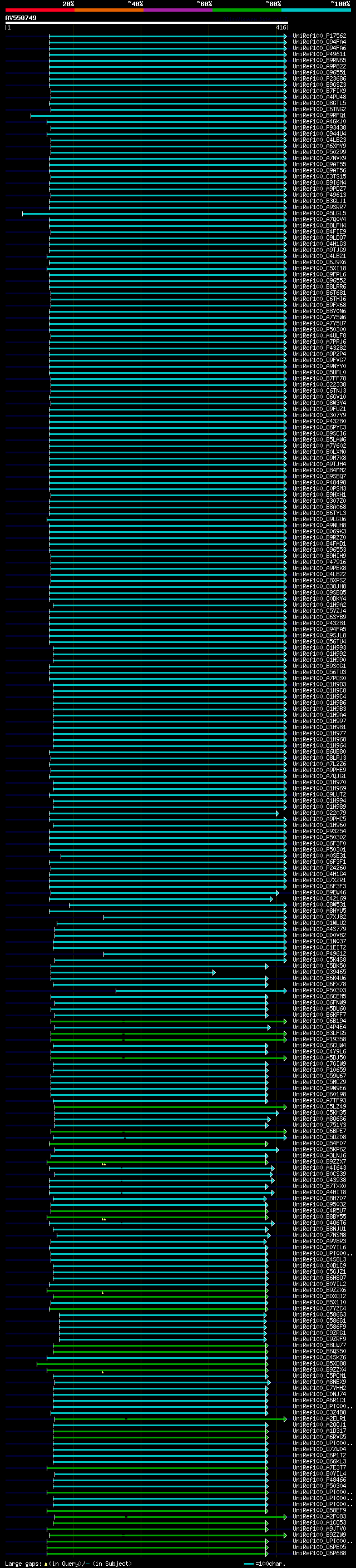Viewport: 356px width, 1568px height.
Task: Select the UniRef100_P50299 label
Action: [x=319, y=152]
